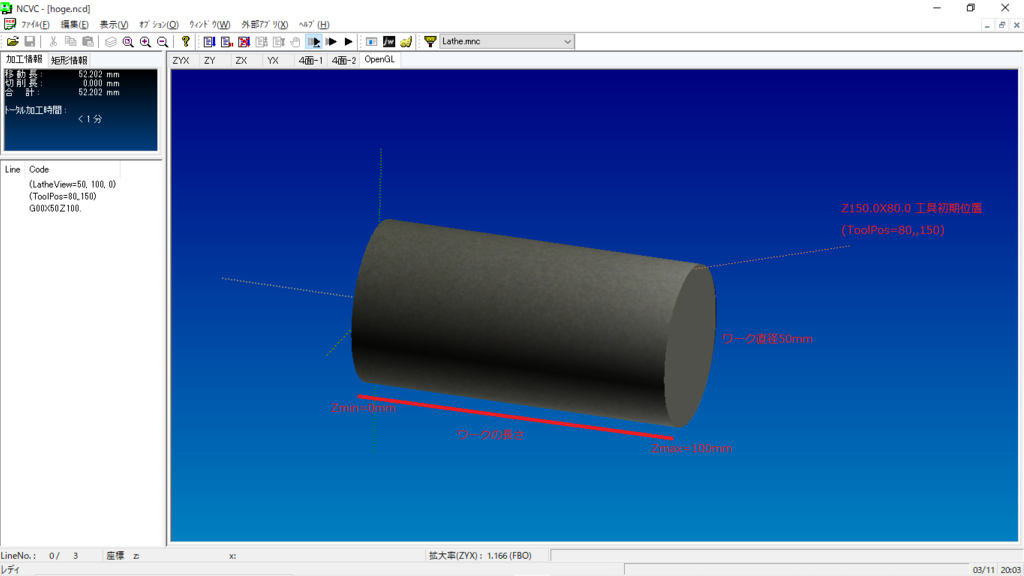Click the yellow question mark help icon
Screen dimensions: 1024x576
point(185,42)
